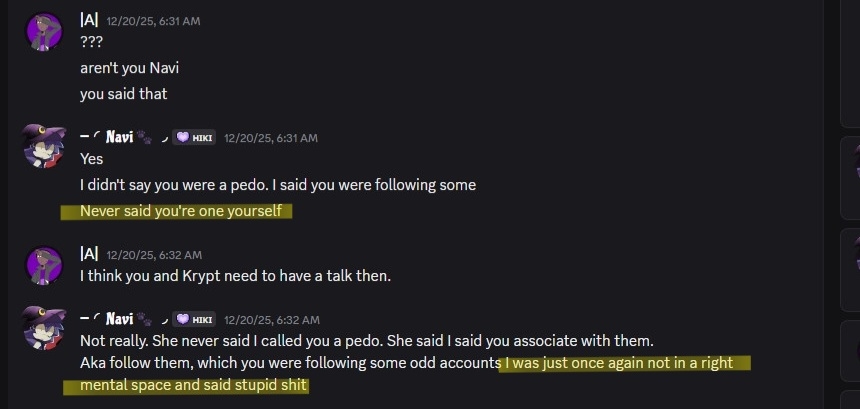Click Navi's witch-hat avatar beside the "Yes" message
This screenshot has height=409, width=860.
(44, 147)
